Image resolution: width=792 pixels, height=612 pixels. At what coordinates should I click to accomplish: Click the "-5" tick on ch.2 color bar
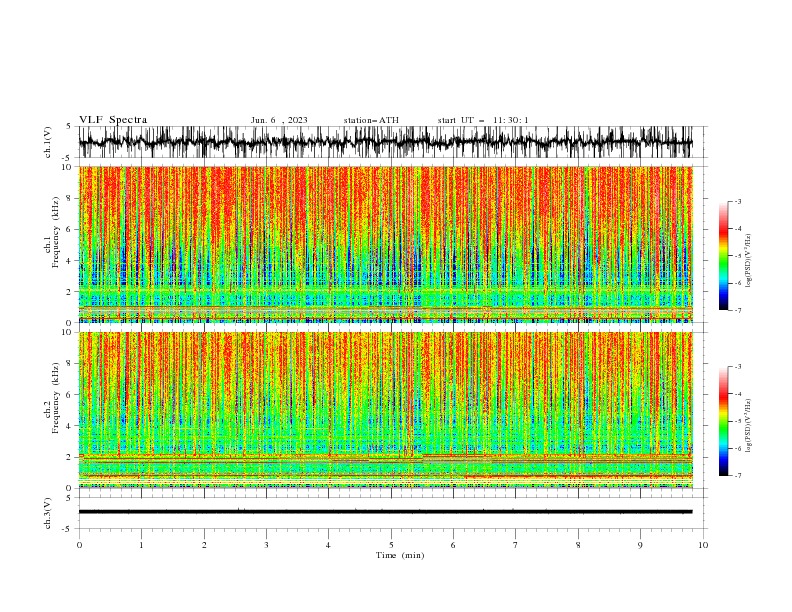click(738, 421)
